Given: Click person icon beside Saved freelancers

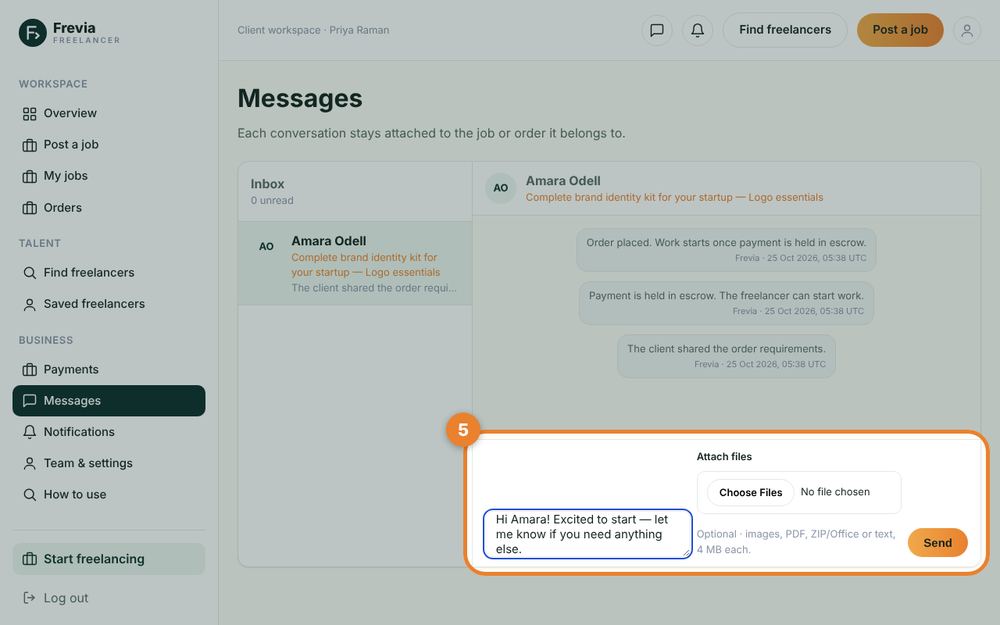Looking at the screenshot, I should [x=29, y=304].
